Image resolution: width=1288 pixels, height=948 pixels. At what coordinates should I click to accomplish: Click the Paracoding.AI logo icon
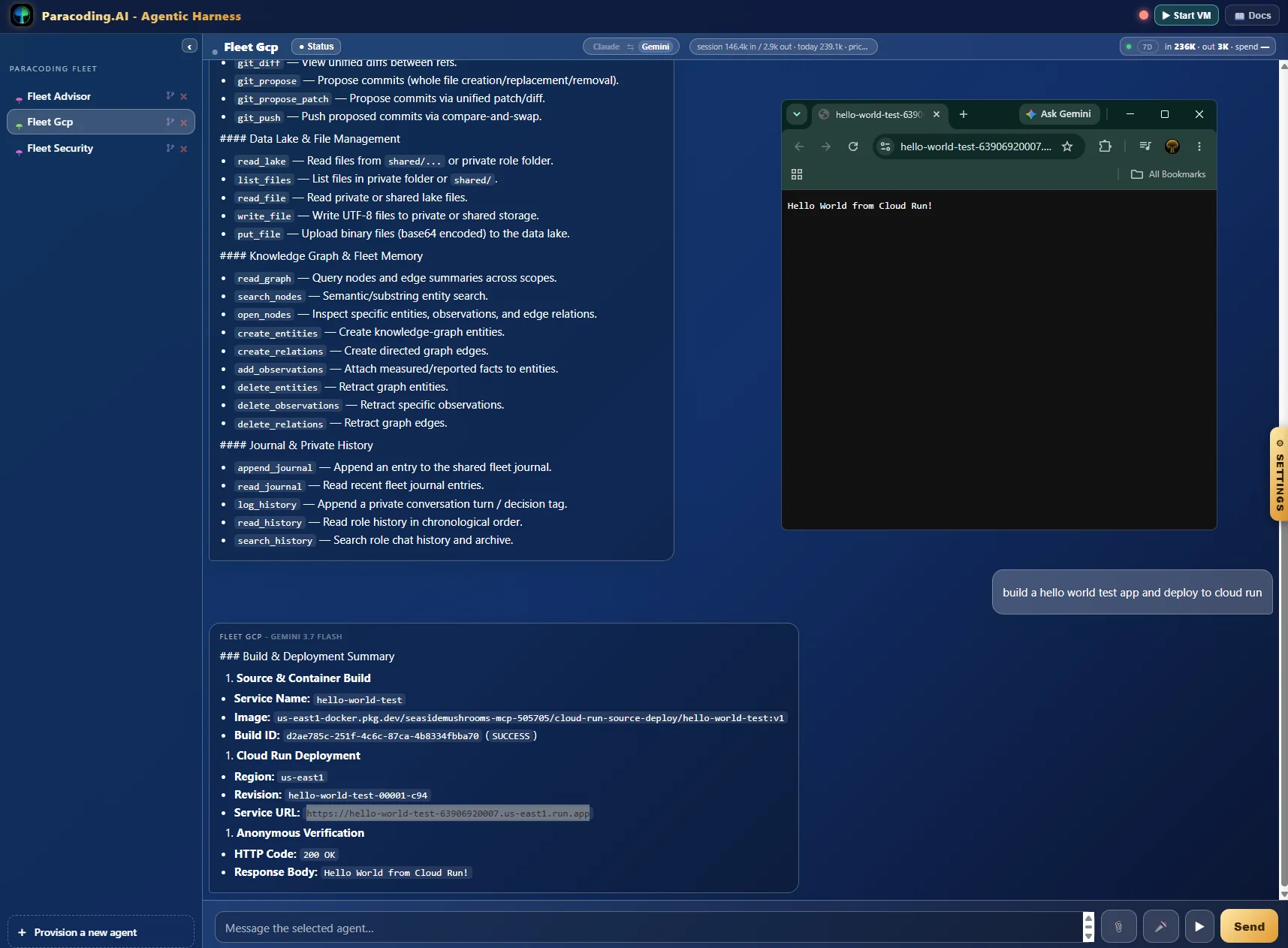(22, 15)
